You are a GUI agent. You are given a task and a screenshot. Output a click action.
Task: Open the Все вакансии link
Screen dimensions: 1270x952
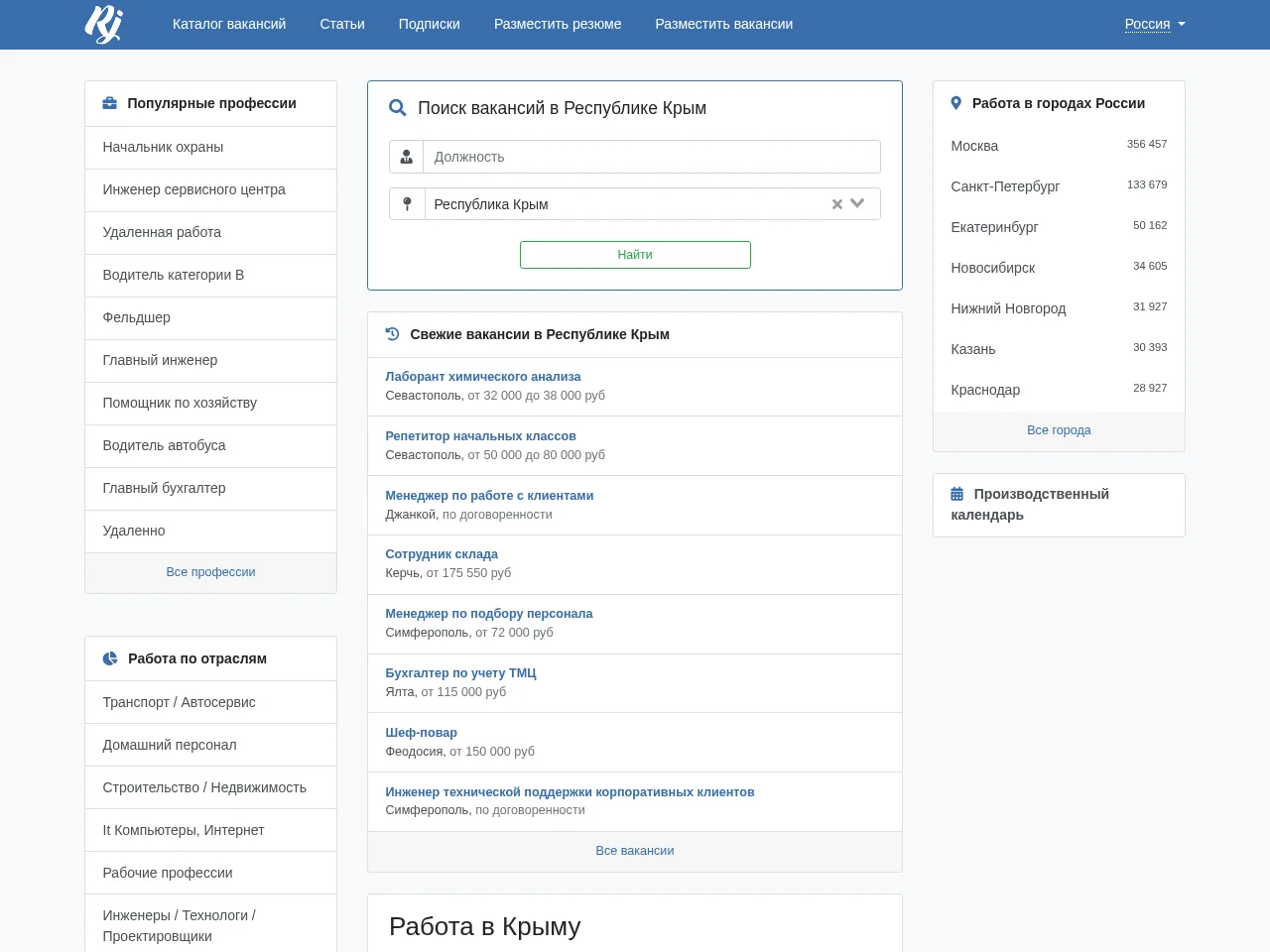point(635,851)
